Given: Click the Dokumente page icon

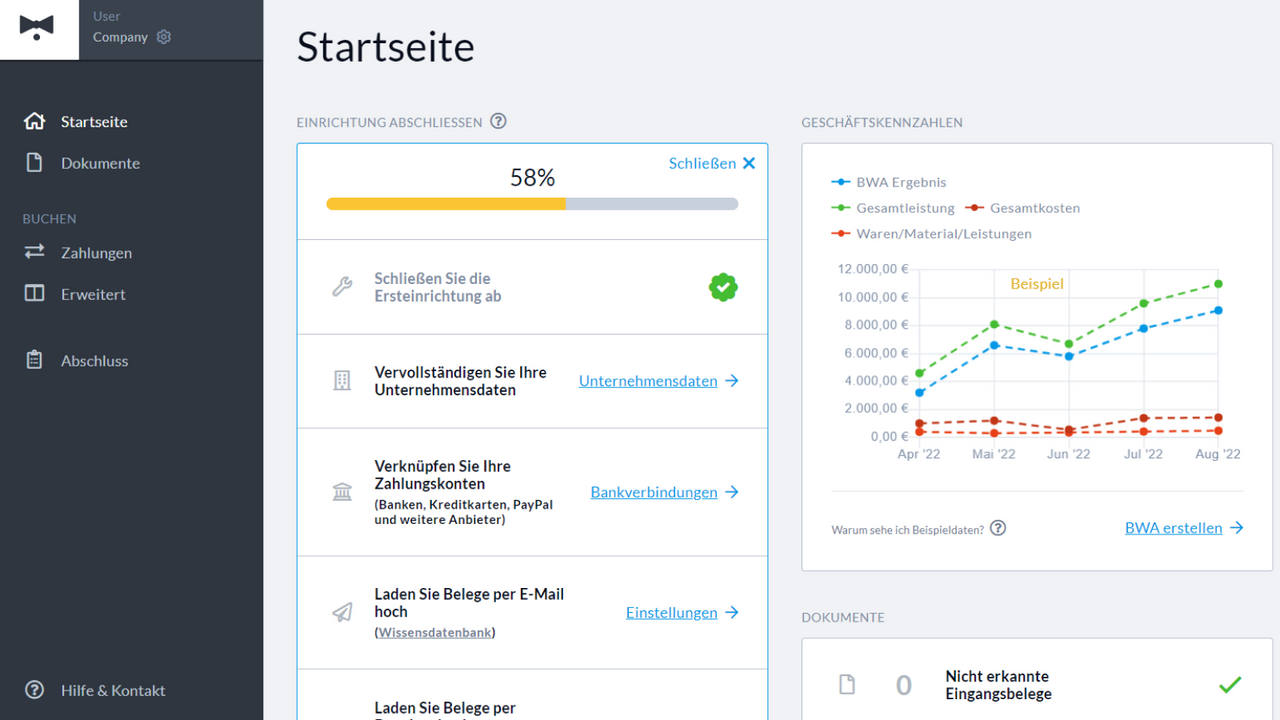Looking at the screenshot, I should point(35,163).
